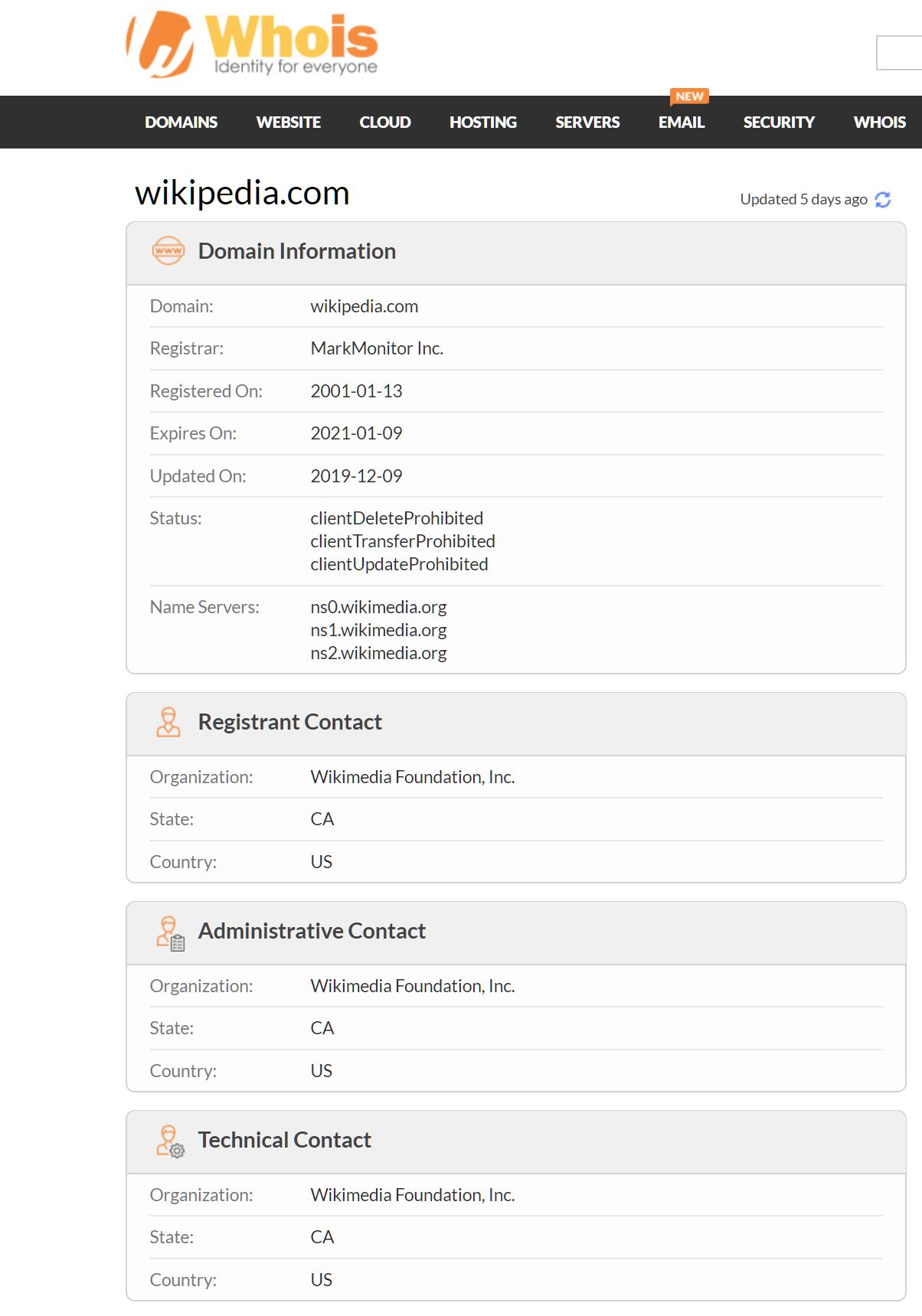Click the NEW badge above Email
Screen dimensions: 922x1316
pyautogui.click(x=689, y=96)
